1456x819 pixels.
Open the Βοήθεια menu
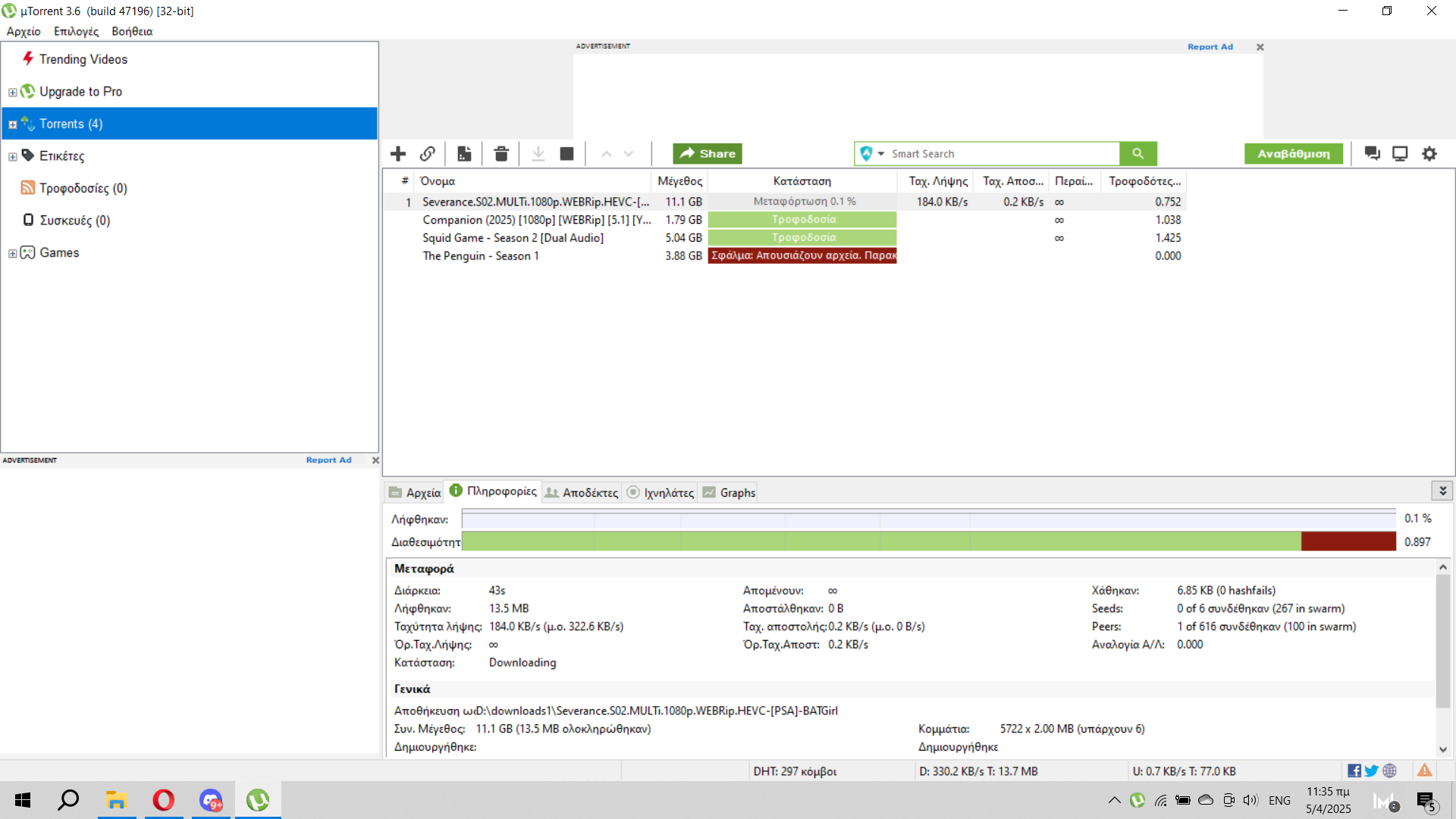[132, 31]
